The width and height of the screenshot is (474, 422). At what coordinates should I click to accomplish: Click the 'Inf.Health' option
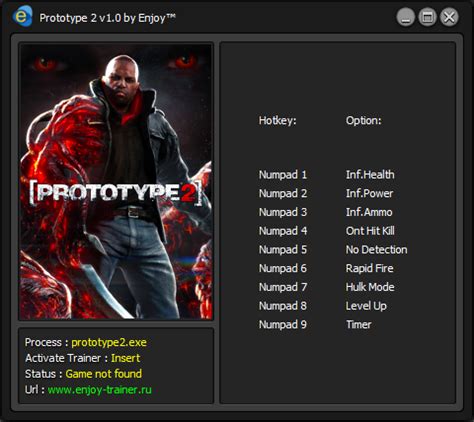pyautogui.click(x=370, y=175)
